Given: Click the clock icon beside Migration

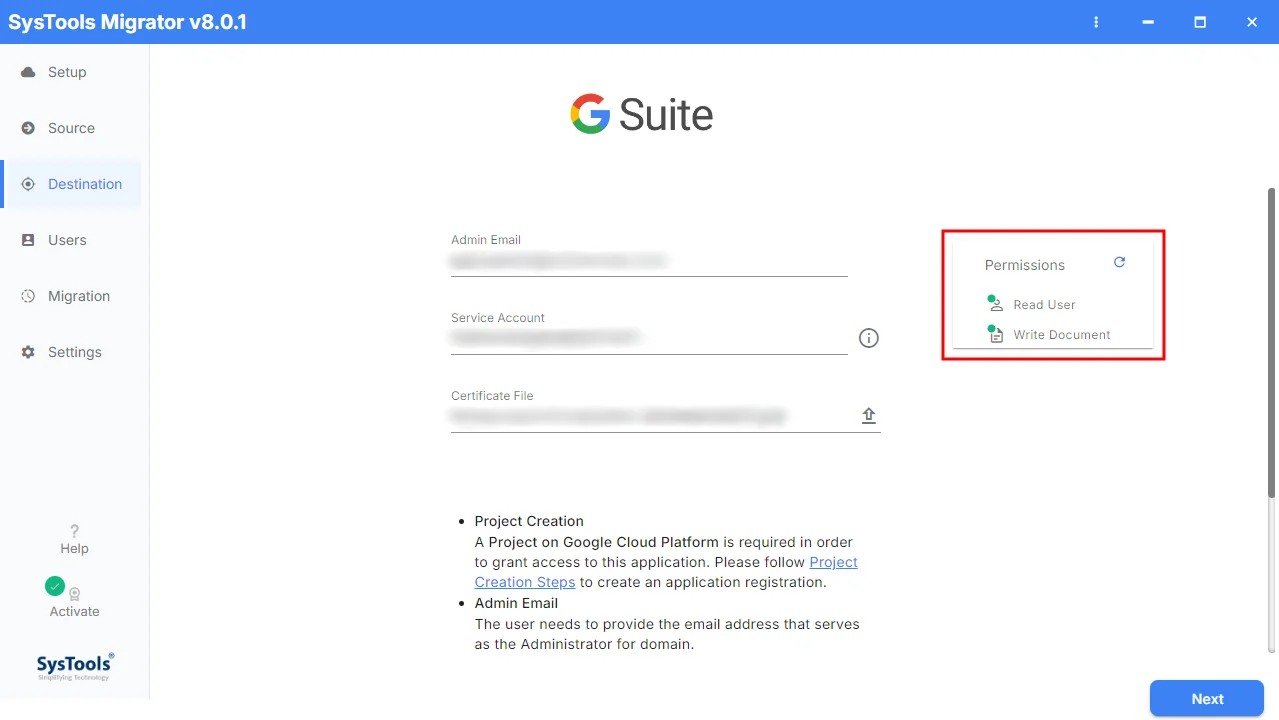Looking at the screenshot, I should click(x=28, y=296).
